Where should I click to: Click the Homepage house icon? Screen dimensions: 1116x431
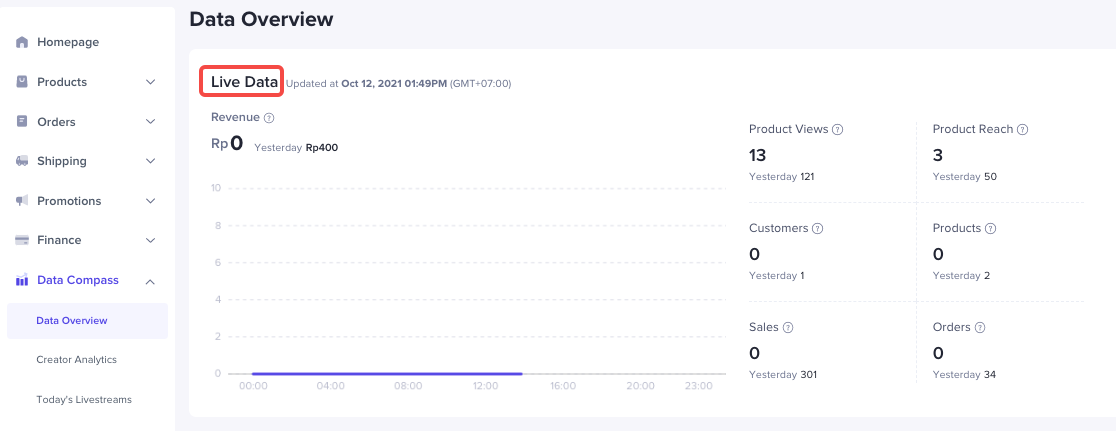pos(22,42)
